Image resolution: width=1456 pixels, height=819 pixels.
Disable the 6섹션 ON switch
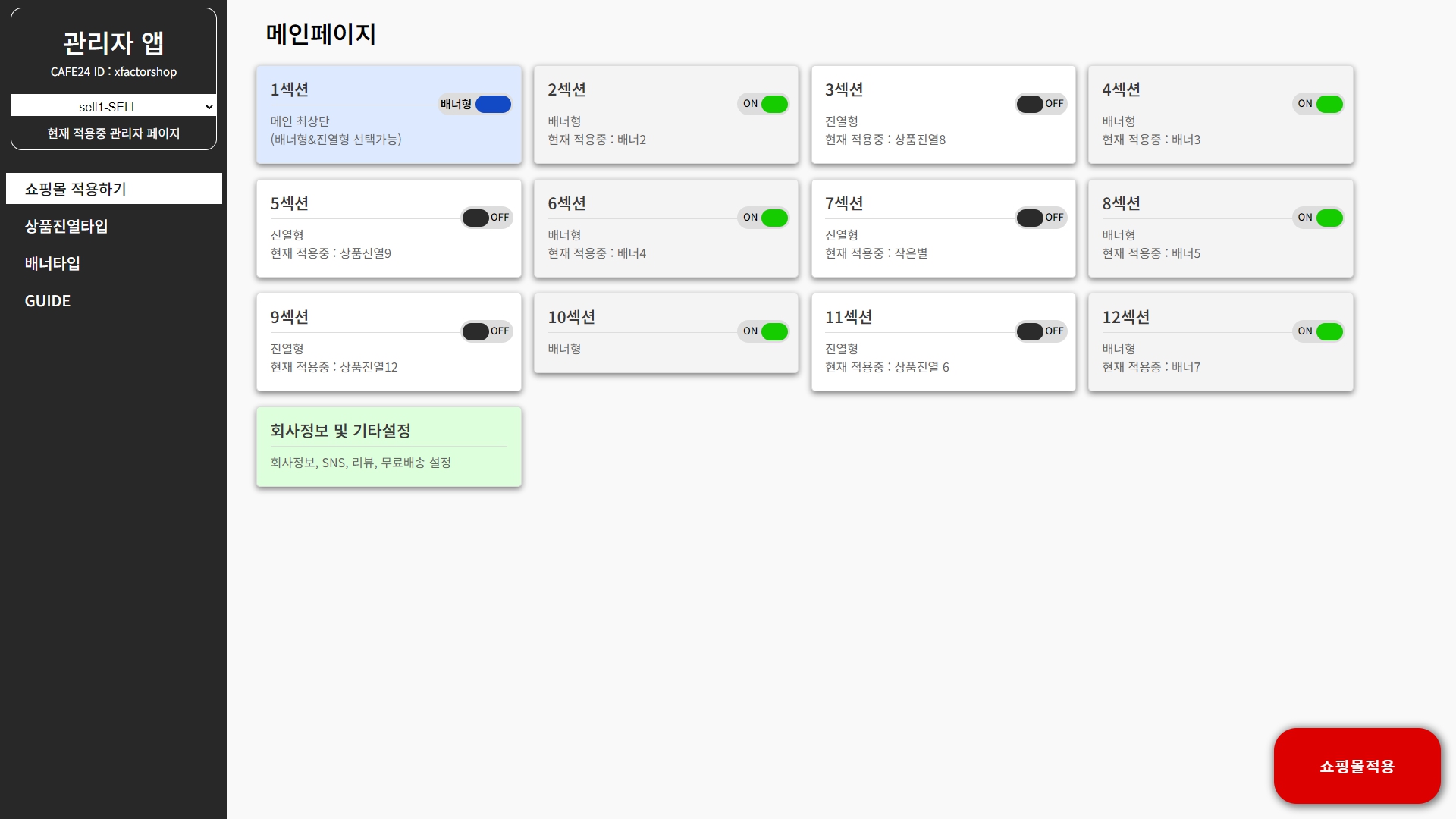point(764,218)
